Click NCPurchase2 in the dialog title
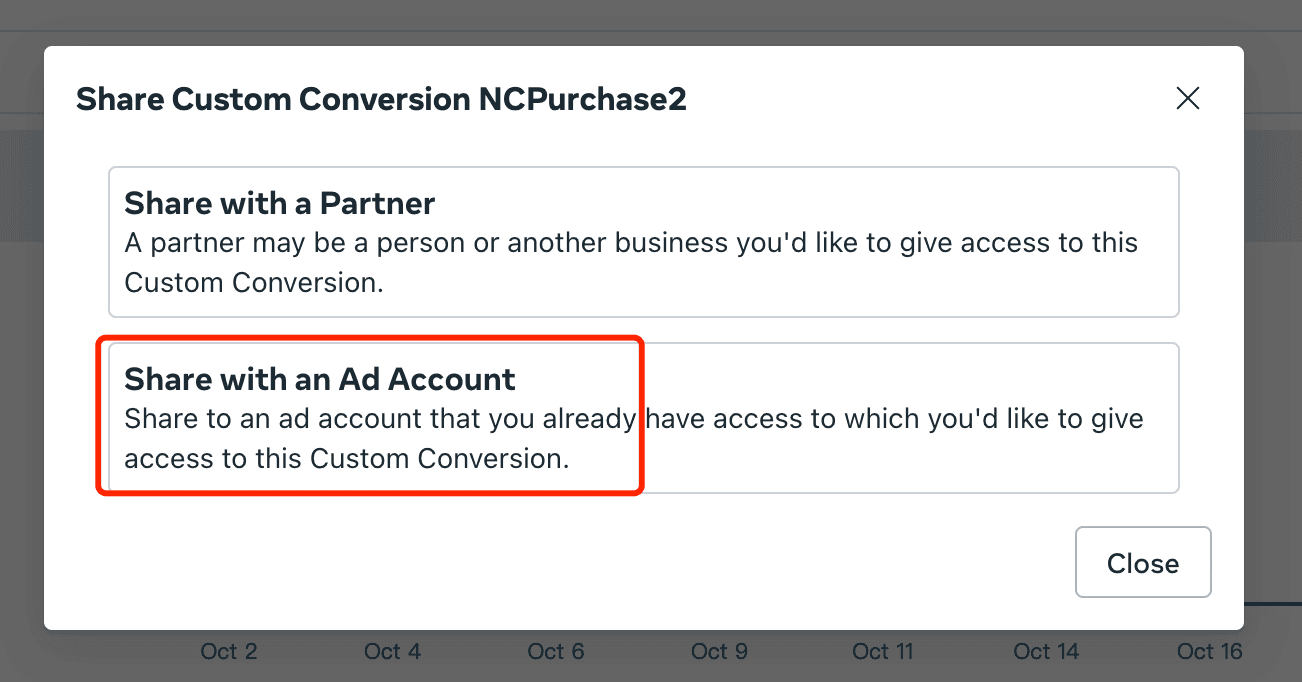This screenshot has width=1302, height=682. (583, 99)
